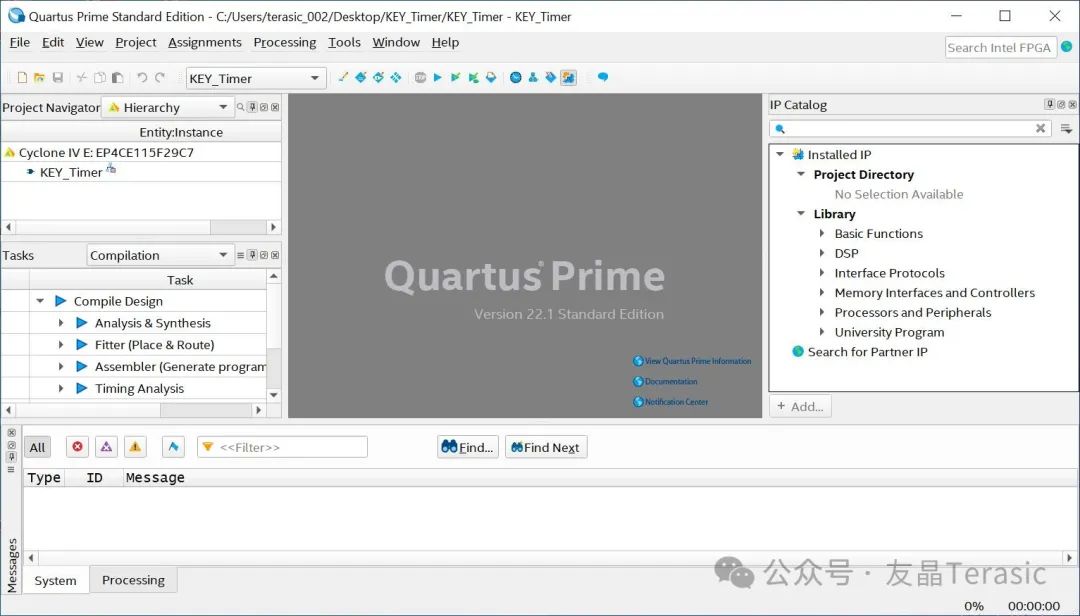Open Settings with the pencil toolbar icon
Image resolution: width=1080 pixels, height=616 pixels.
[343, 77]
